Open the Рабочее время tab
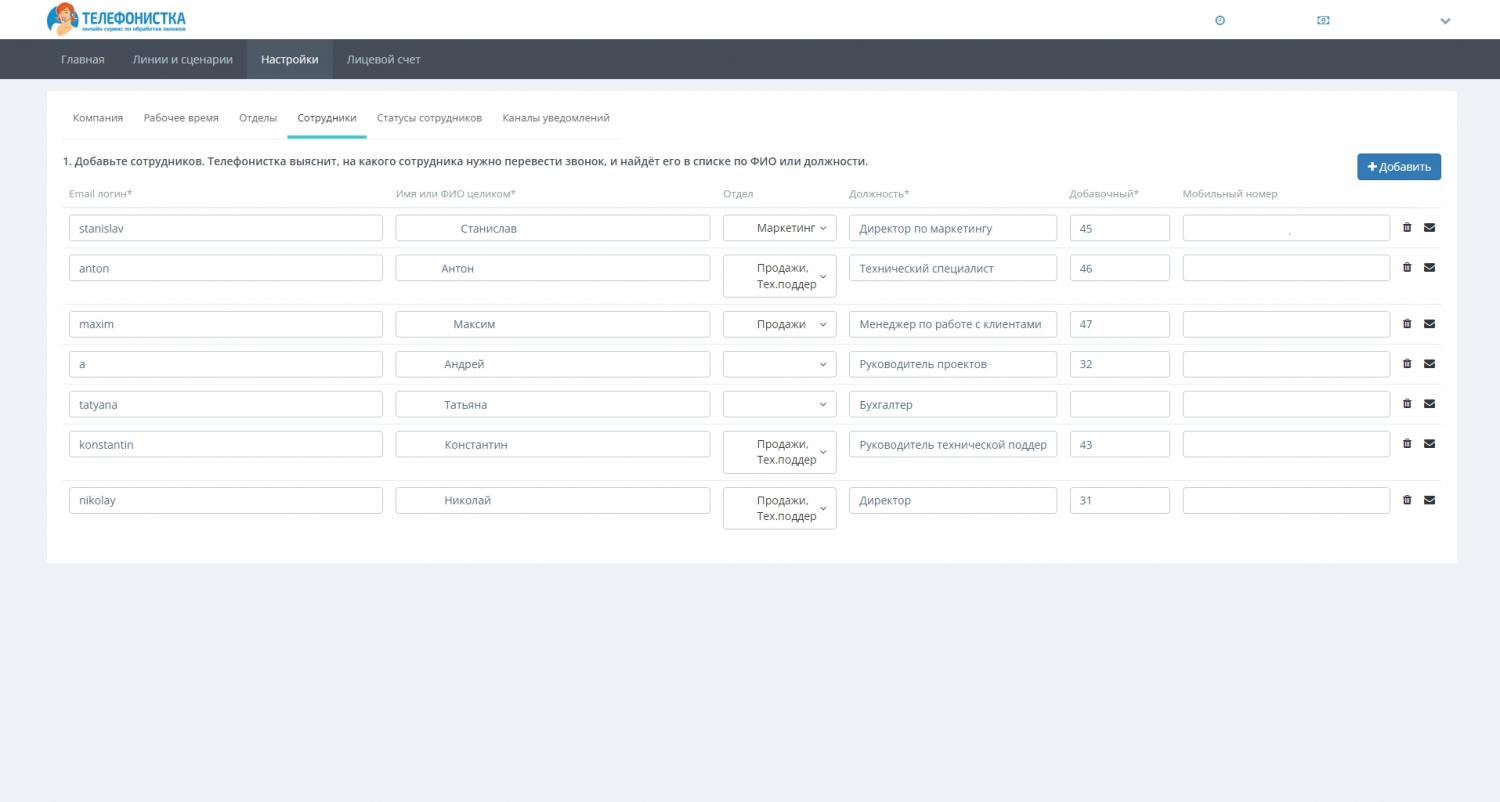 coord(181,118)
